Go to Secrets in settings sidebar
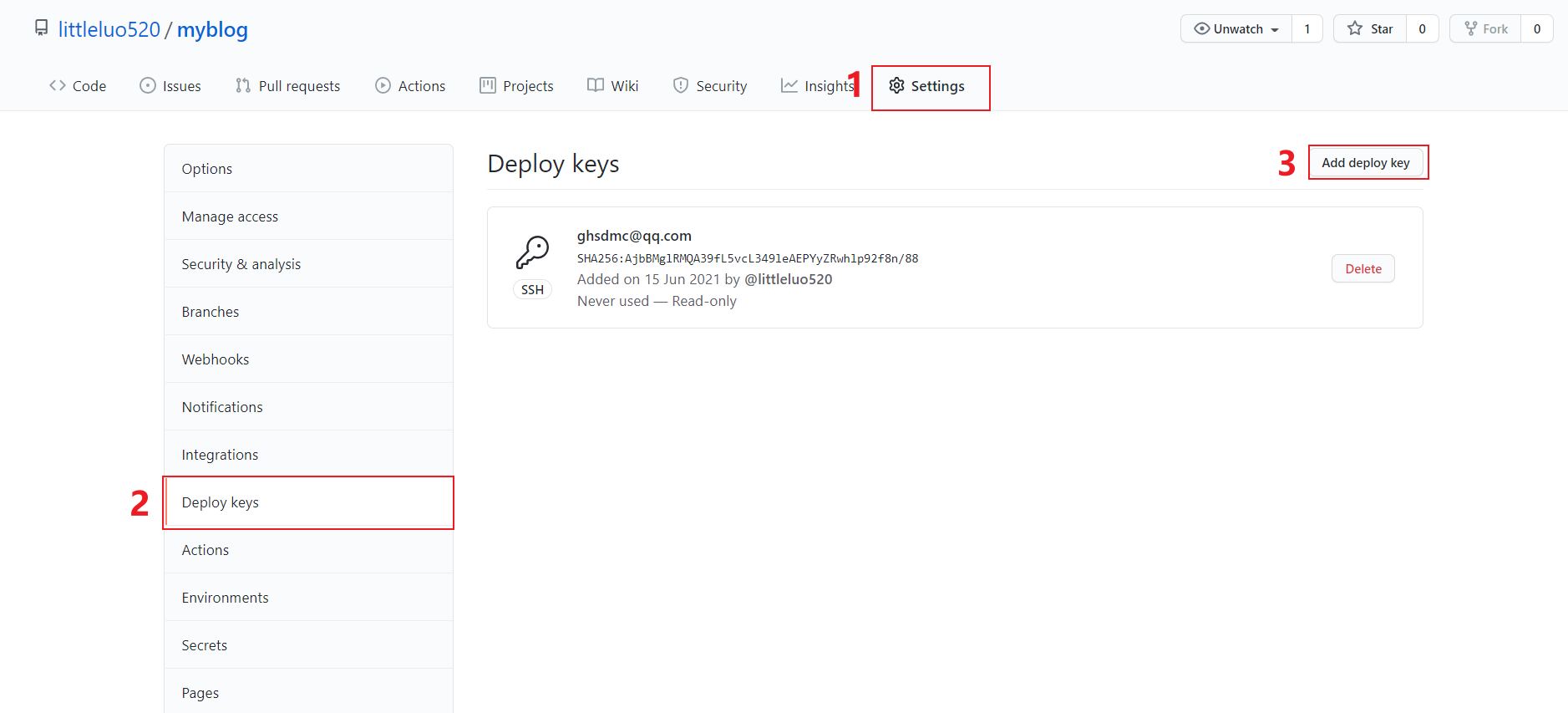Viewport: 1568px width, 713px height. (205, 645)
